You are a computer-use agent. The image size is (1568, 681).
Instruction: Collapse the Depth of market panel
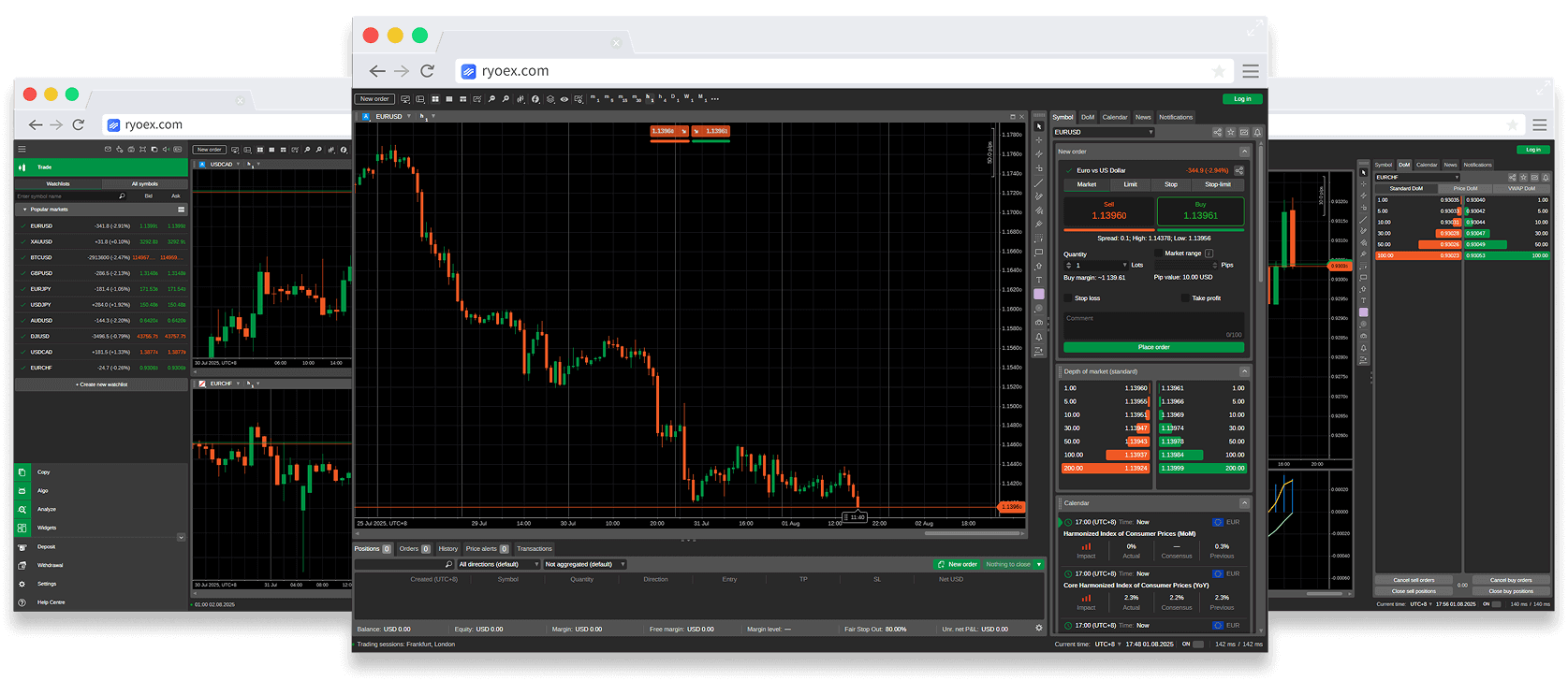tap(1244, 371)
